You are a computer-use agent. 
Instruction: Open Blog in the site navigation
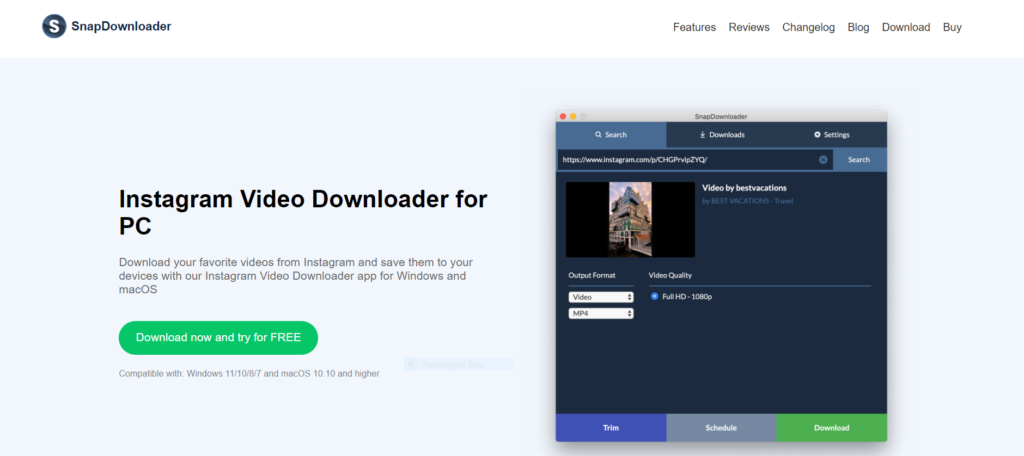pyautogui.click(x=858, y=27)
